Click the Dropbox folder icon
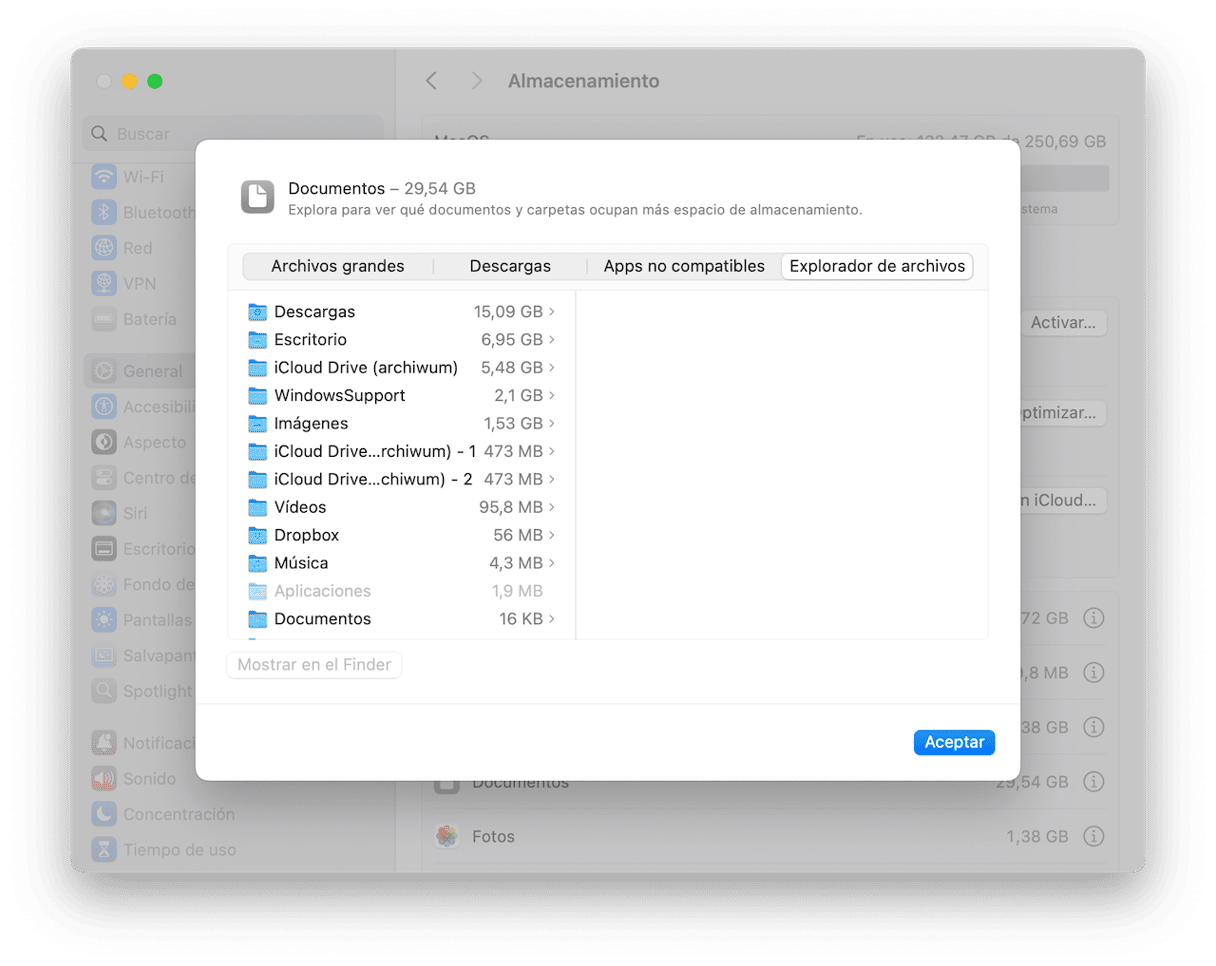Image resolution: width=1216 pixels, height=966 pixels. coord(257,535)
